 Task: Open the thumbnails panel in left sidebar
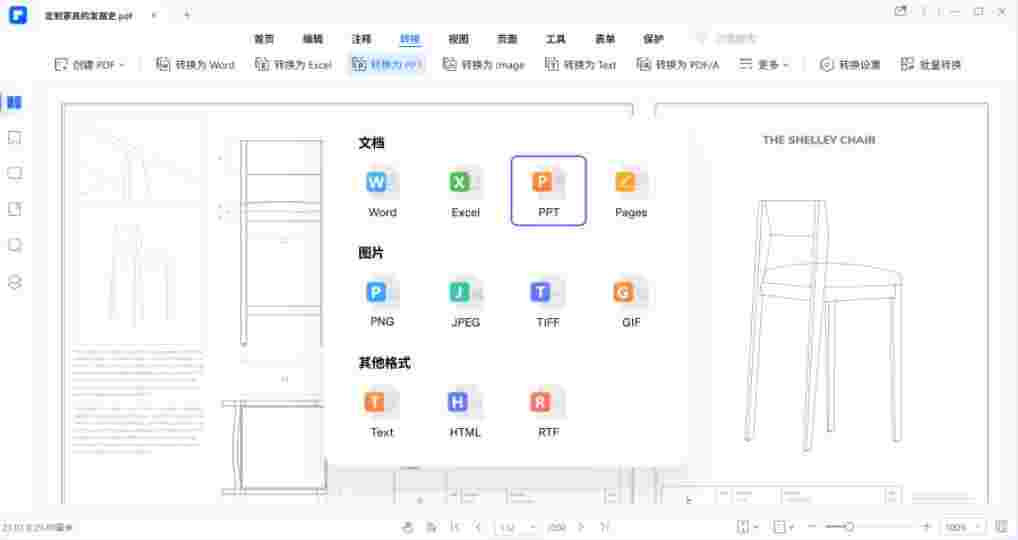coord(14,103)
